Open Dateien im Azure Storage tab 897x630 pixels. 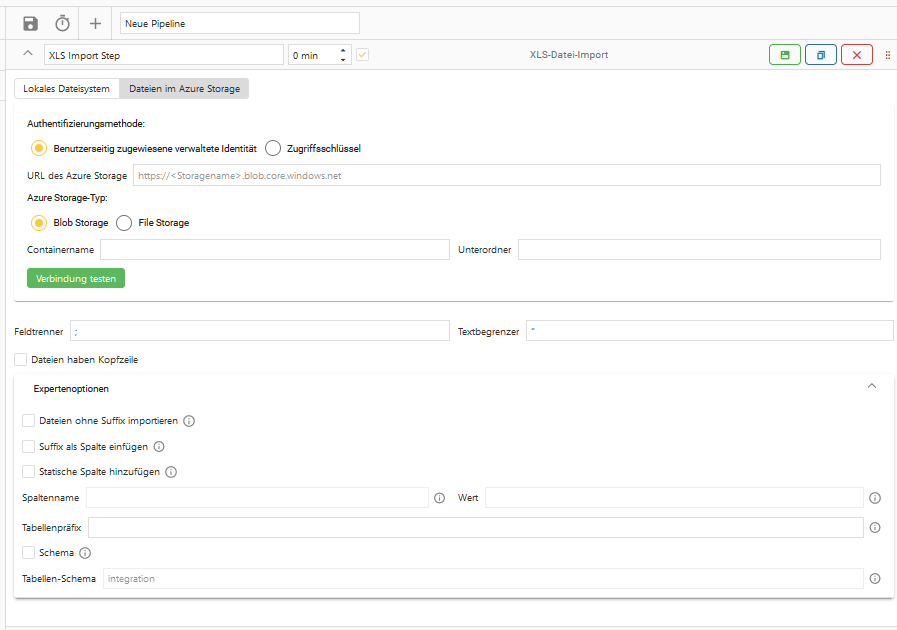point(184,89)
